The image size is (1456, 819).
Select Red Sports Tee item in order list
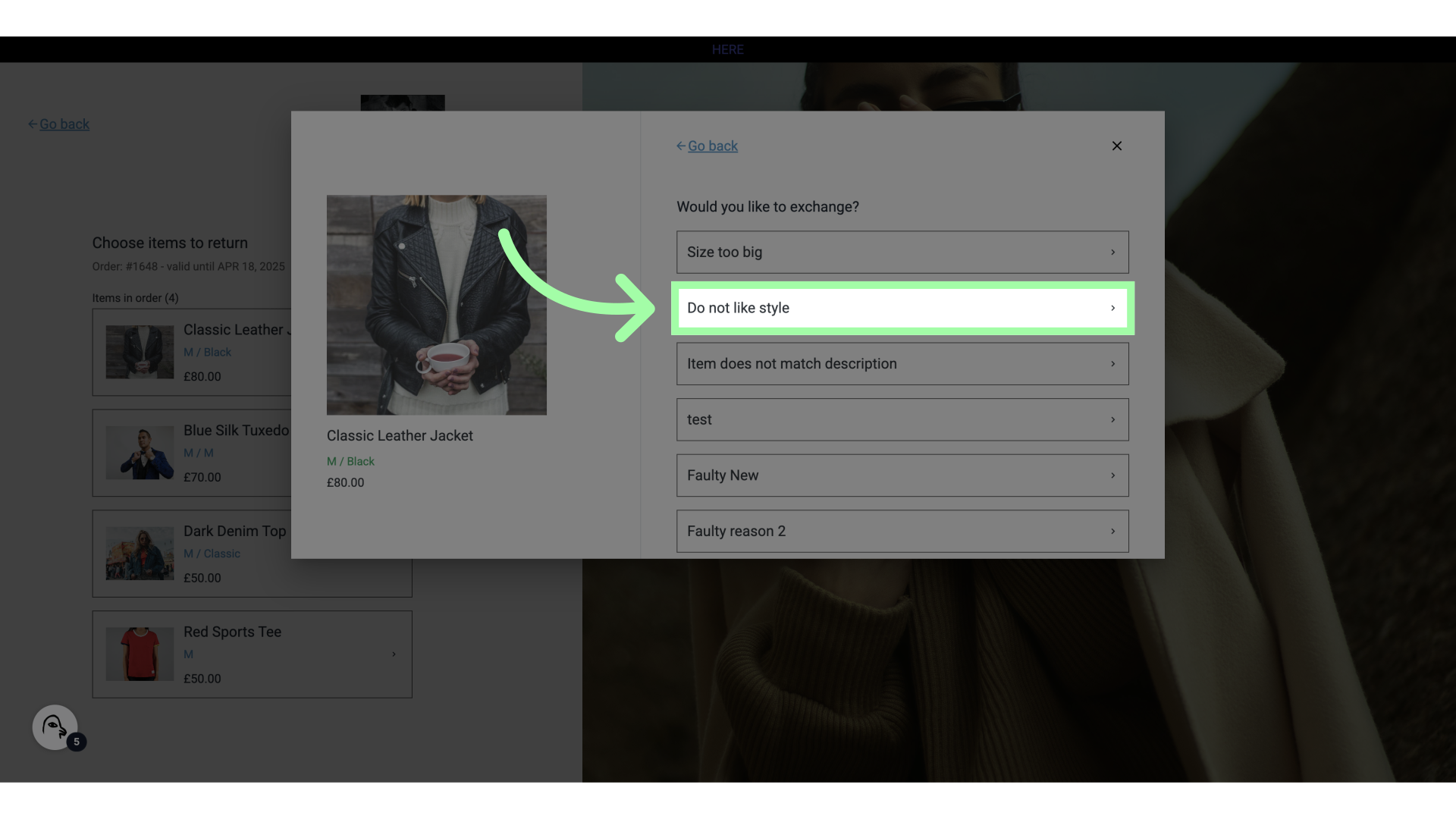[252, 654]
